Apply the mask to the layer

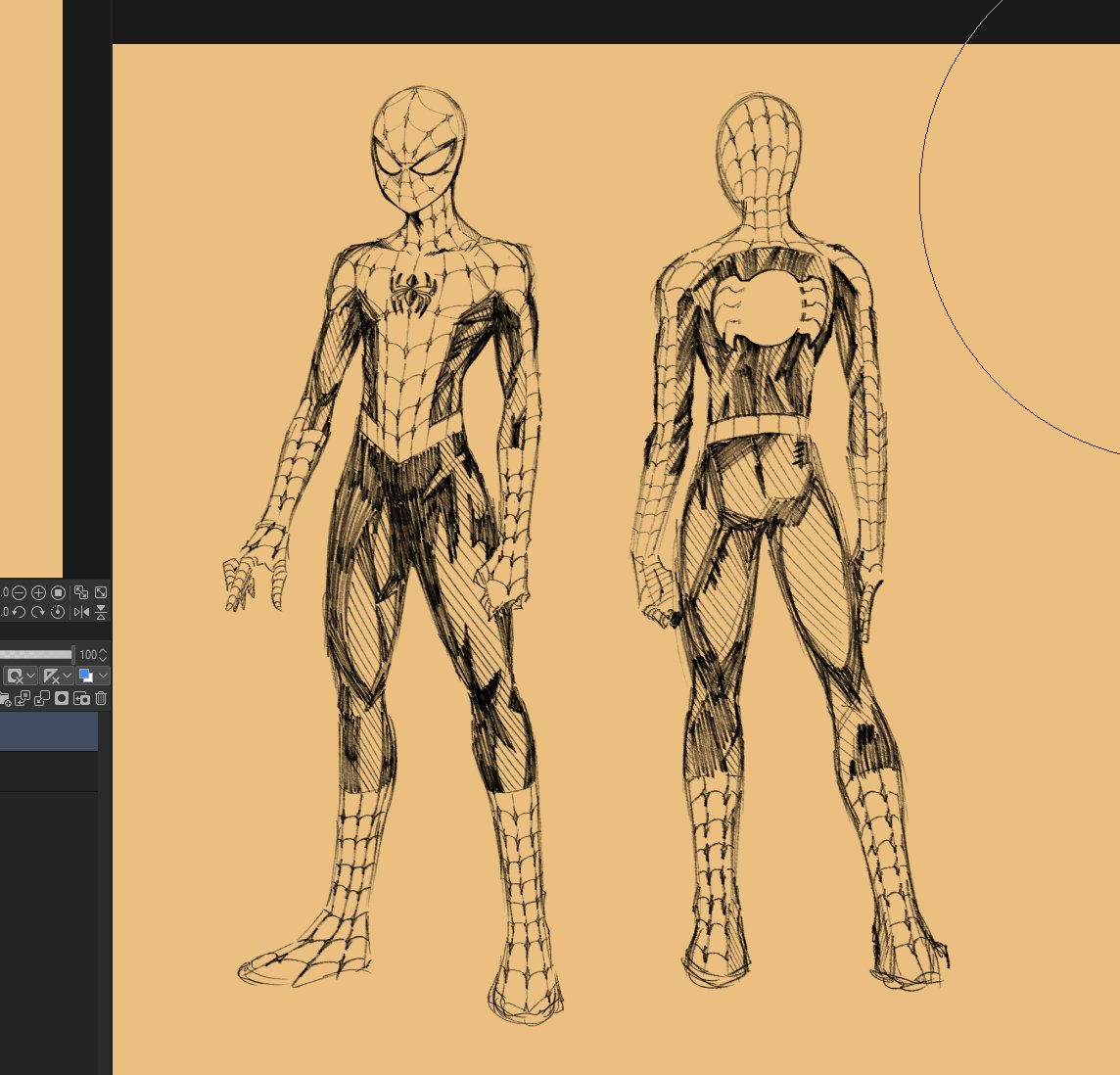click(x=81, y=698)
